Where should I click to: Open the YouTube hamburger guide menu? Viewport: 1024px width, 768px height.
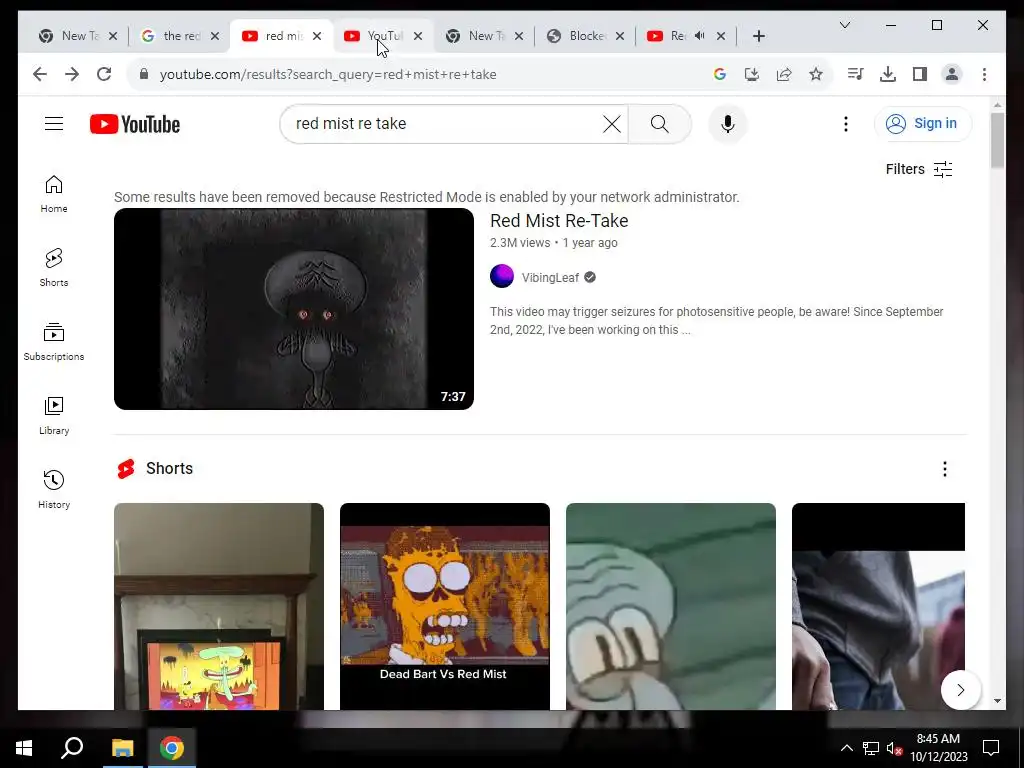point(54,123)
